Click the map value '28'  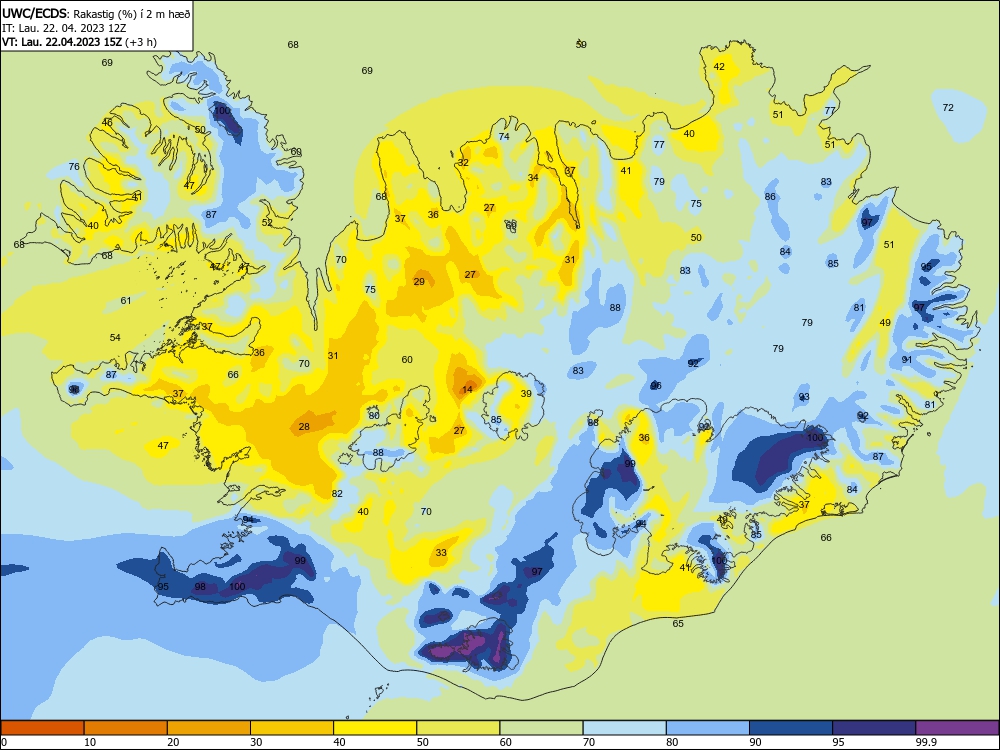pyautogui.click(x=304, y=427)
